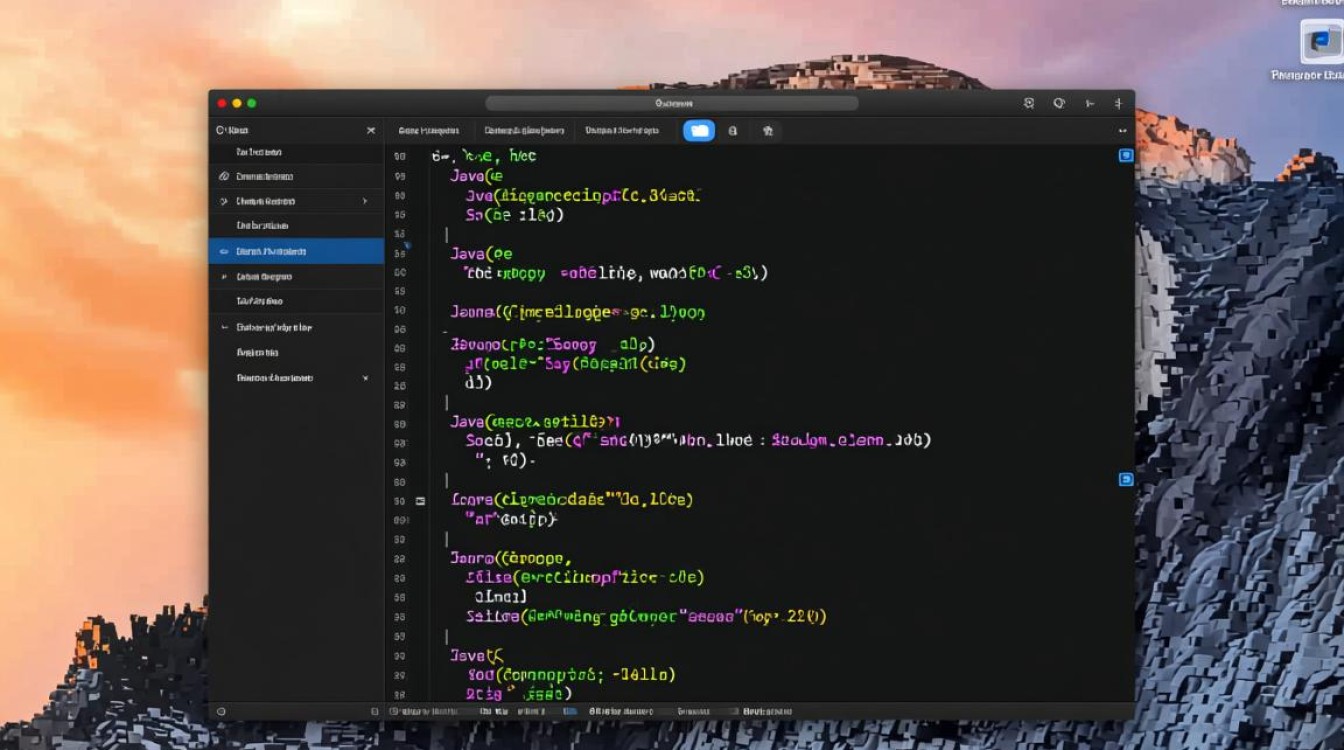The image size is (1344, 750).
Task: Click the lock icon beside the blue folder button
Action: pyautogui.click(x=733, y=130)
